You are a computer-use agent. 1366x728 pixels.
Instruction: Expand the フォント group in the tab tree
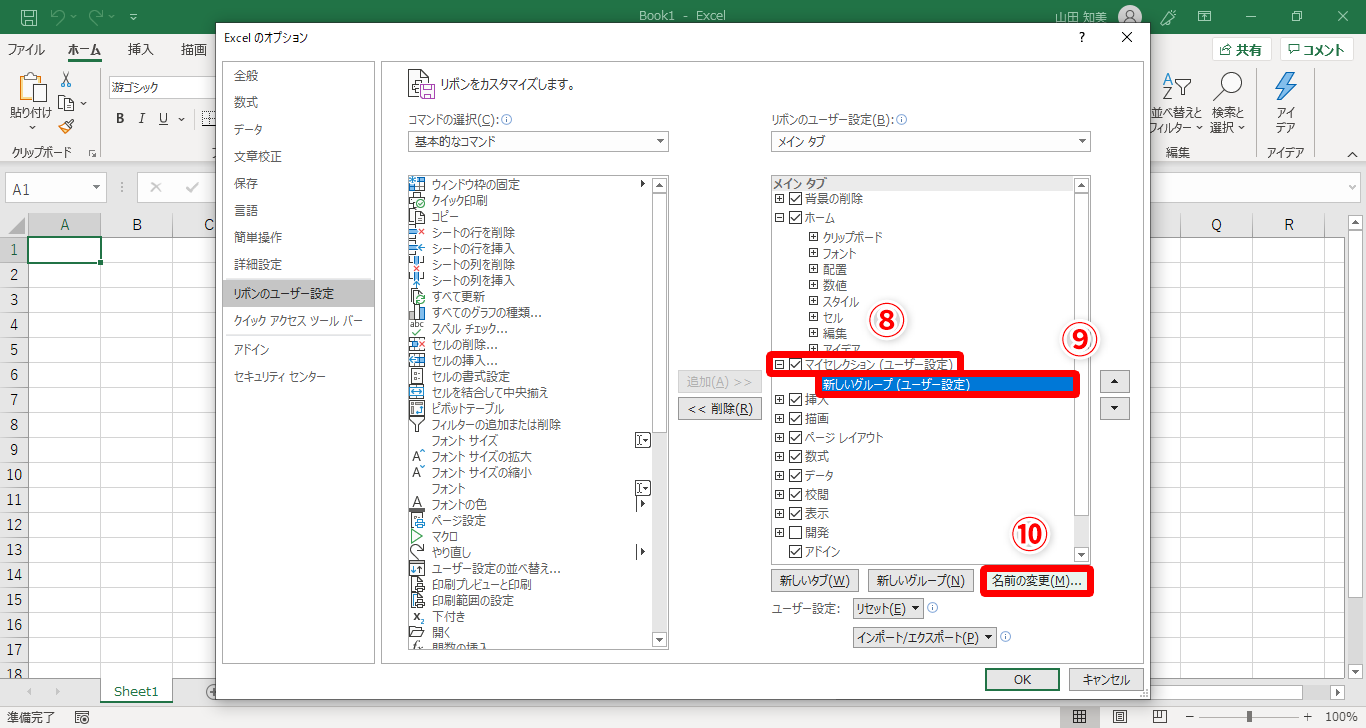(814, 253)
